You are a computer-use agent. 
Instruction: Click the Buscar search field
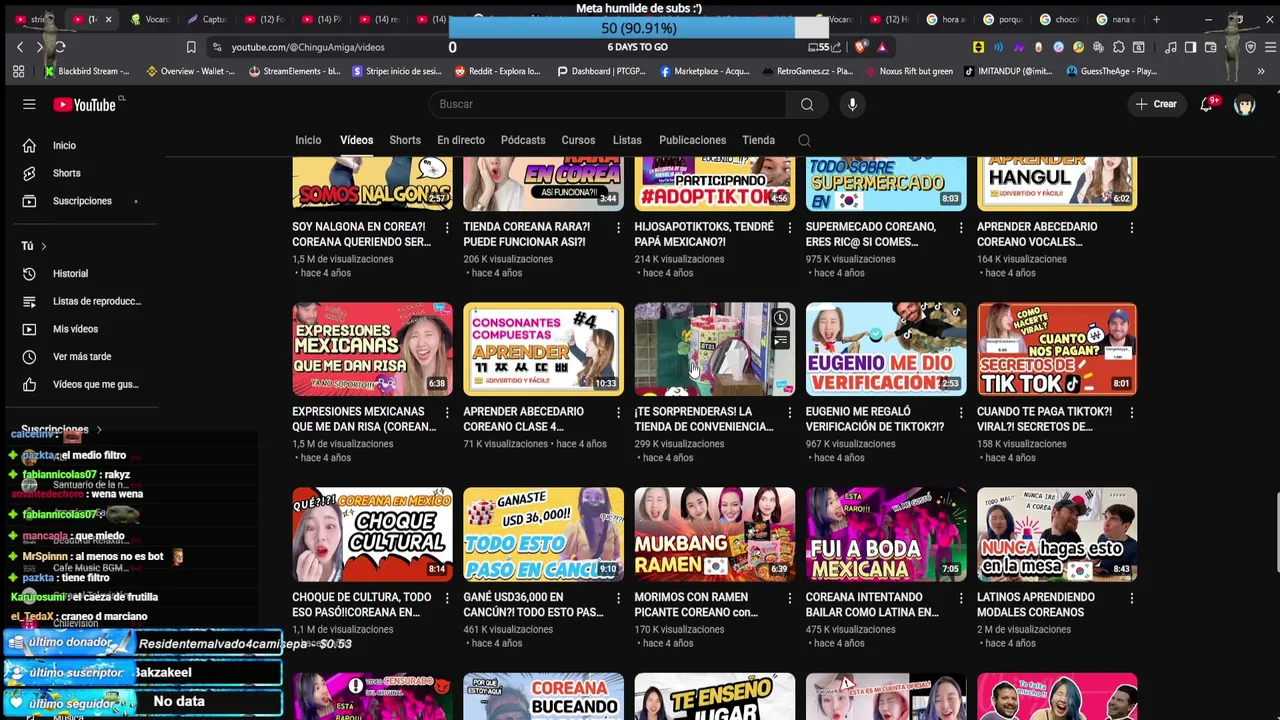coord(610,104)
